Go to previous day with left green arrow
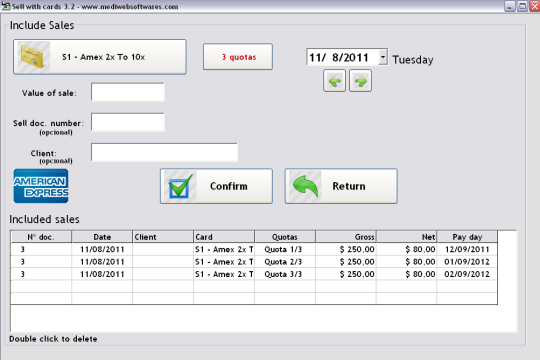The width and height of the screenshot is (540, 360). pos(334,81)
